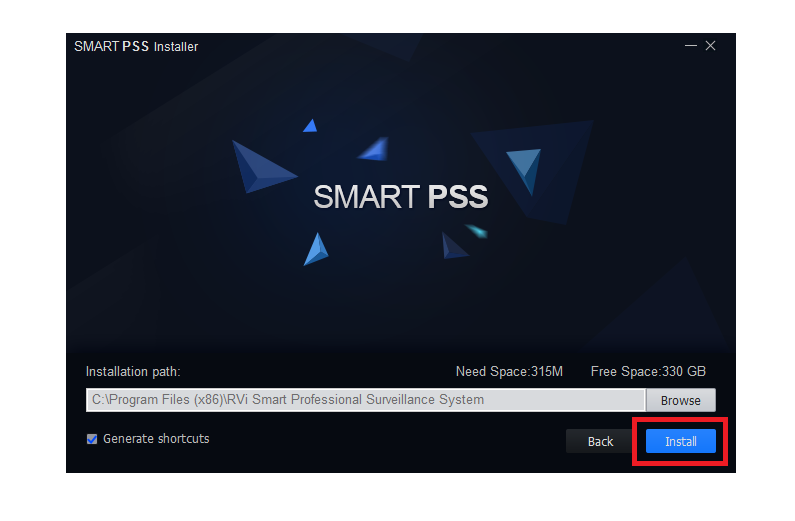The image size is (795, 521).
Task: Open the Browse folder dialog
Action: tap(680, 400)
